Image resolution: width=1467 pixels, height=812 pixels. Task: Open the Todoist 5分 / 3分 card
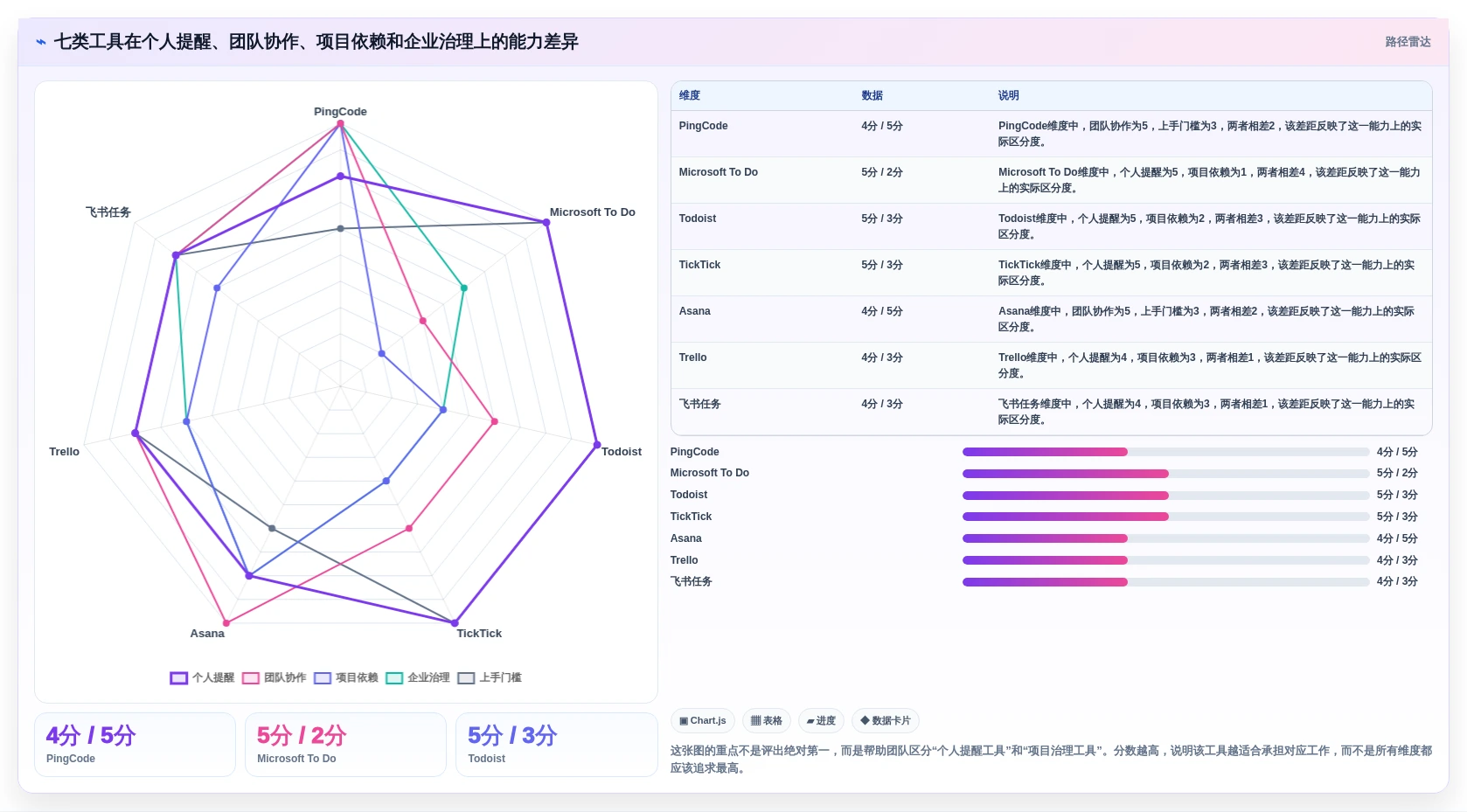(x=557, y=745)
